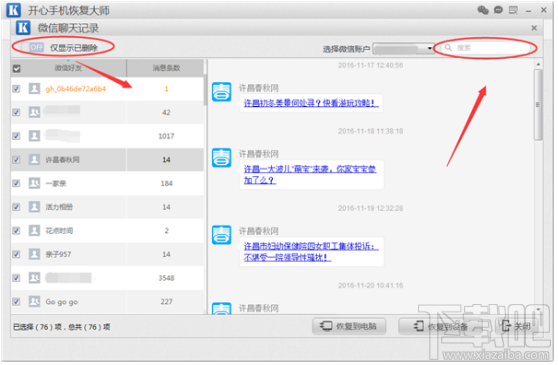
Task: Open link 许昌初冬美景何处寻？快看游玩攻略
Action: pyautogui.click(x=311, y=103)
